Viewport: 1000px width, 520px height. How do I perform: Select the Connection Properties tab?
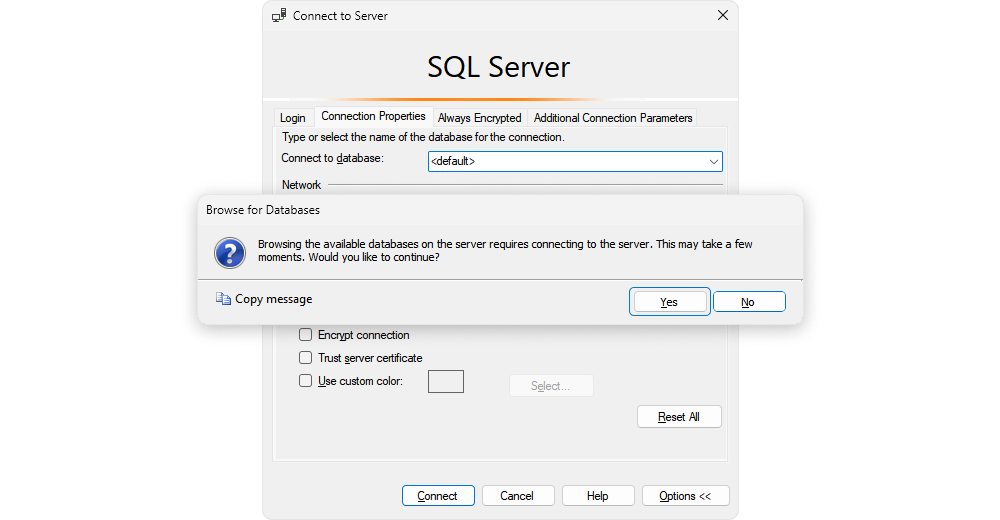(373, 116)
